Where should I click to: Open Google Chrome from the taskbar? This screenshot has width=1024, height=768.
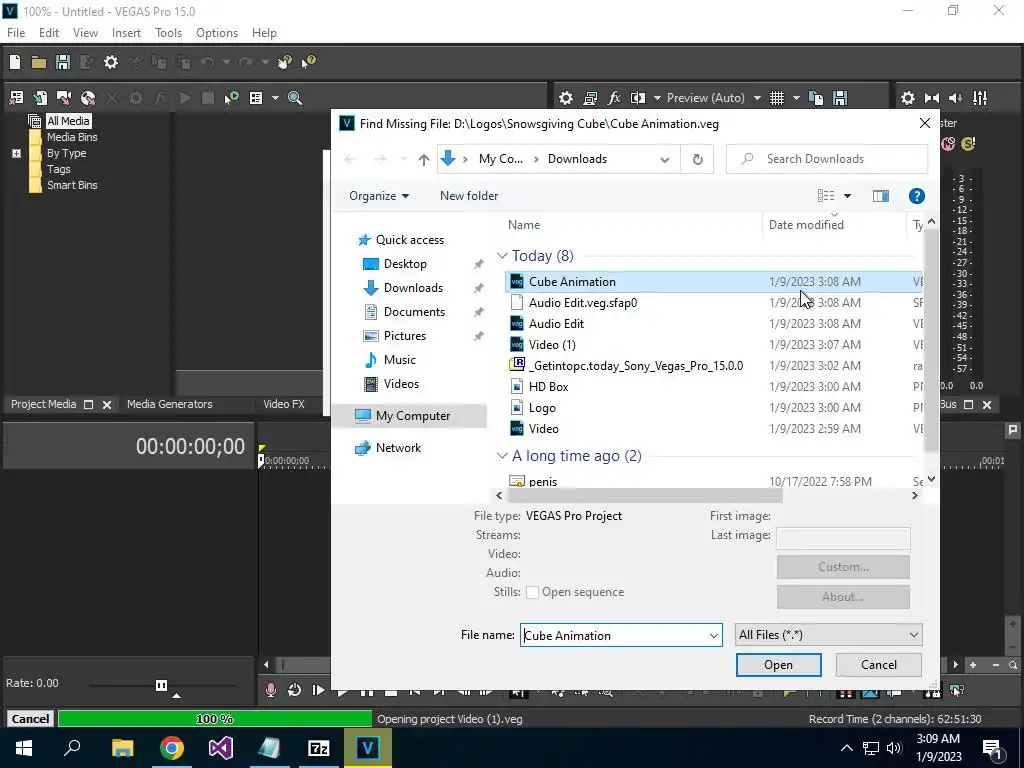click(172, 748)
